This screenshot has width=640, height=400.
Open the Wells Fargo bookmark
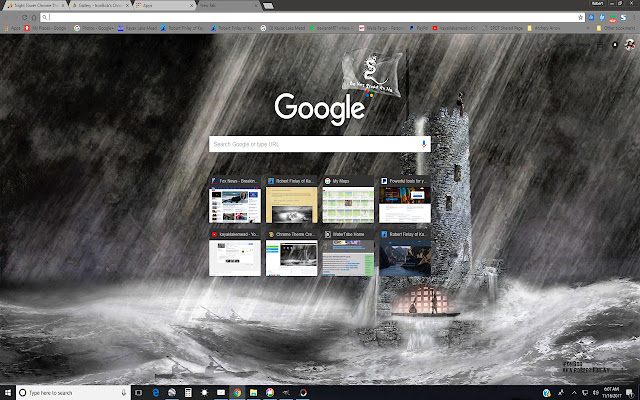tap(380, 28)
